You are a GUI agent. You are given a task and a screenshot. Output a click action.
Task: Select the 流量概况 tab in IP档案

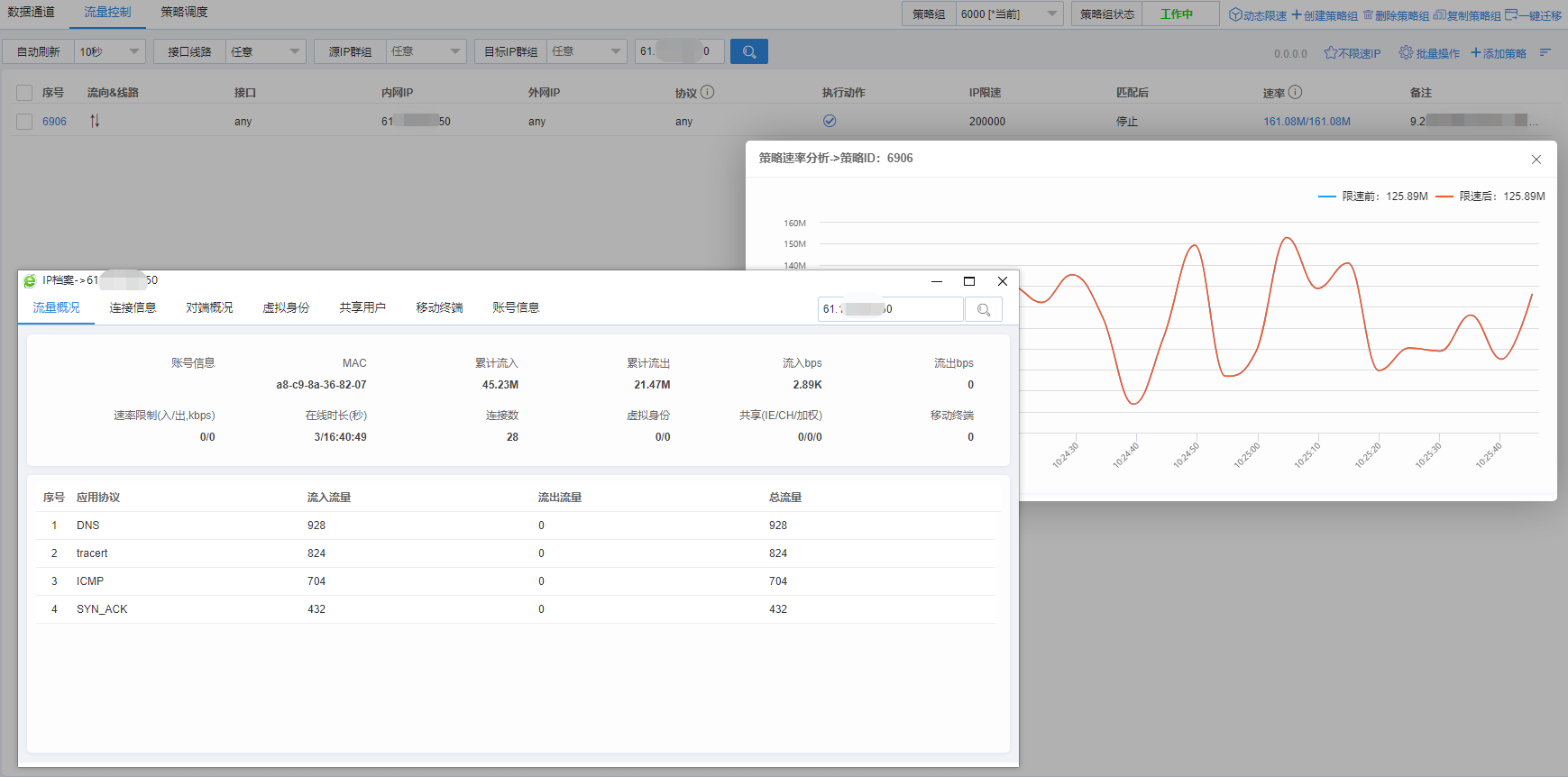(56, 307)
